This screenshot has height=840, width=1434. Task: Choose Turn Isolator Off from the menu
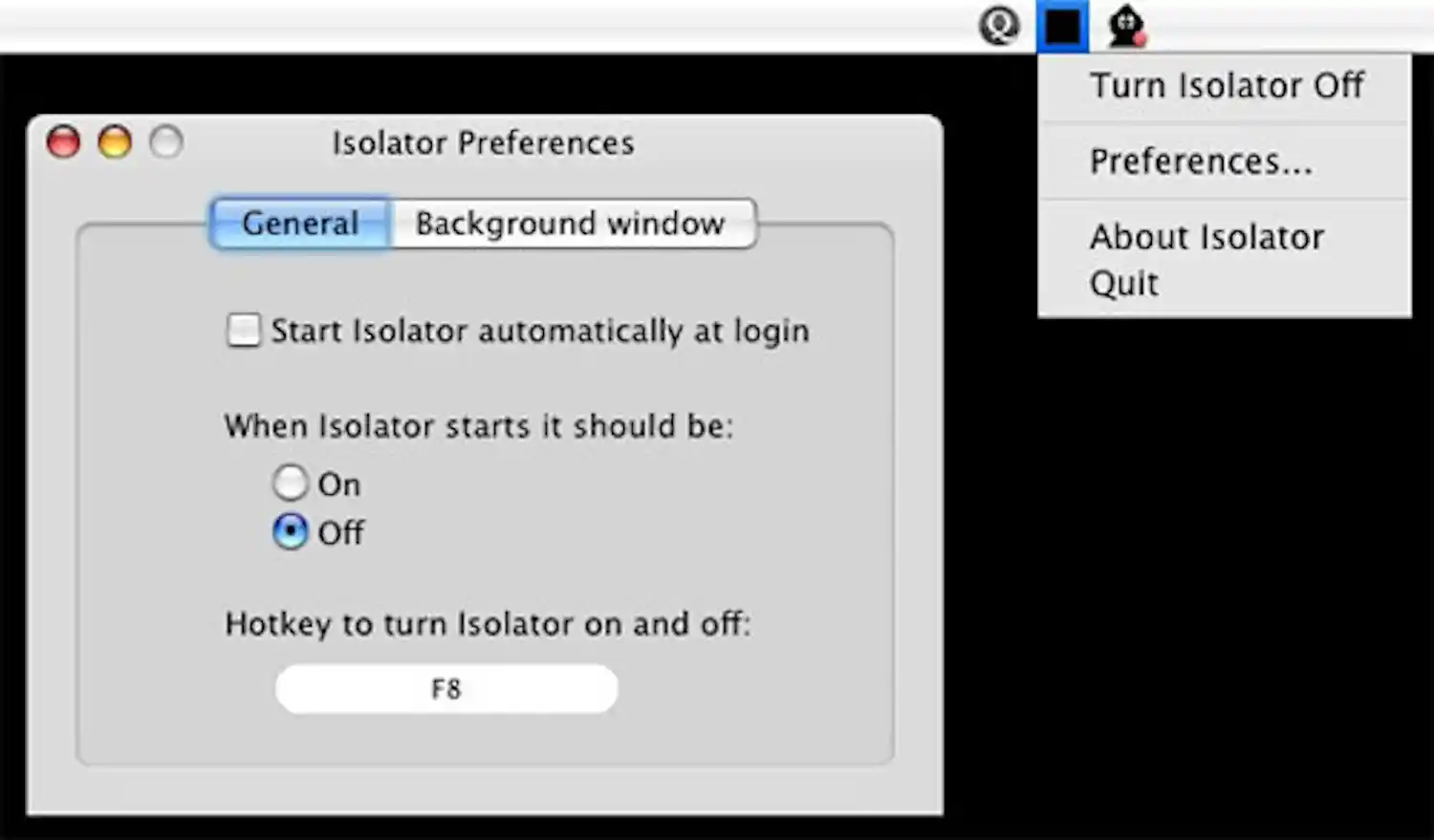point(1227,85)
